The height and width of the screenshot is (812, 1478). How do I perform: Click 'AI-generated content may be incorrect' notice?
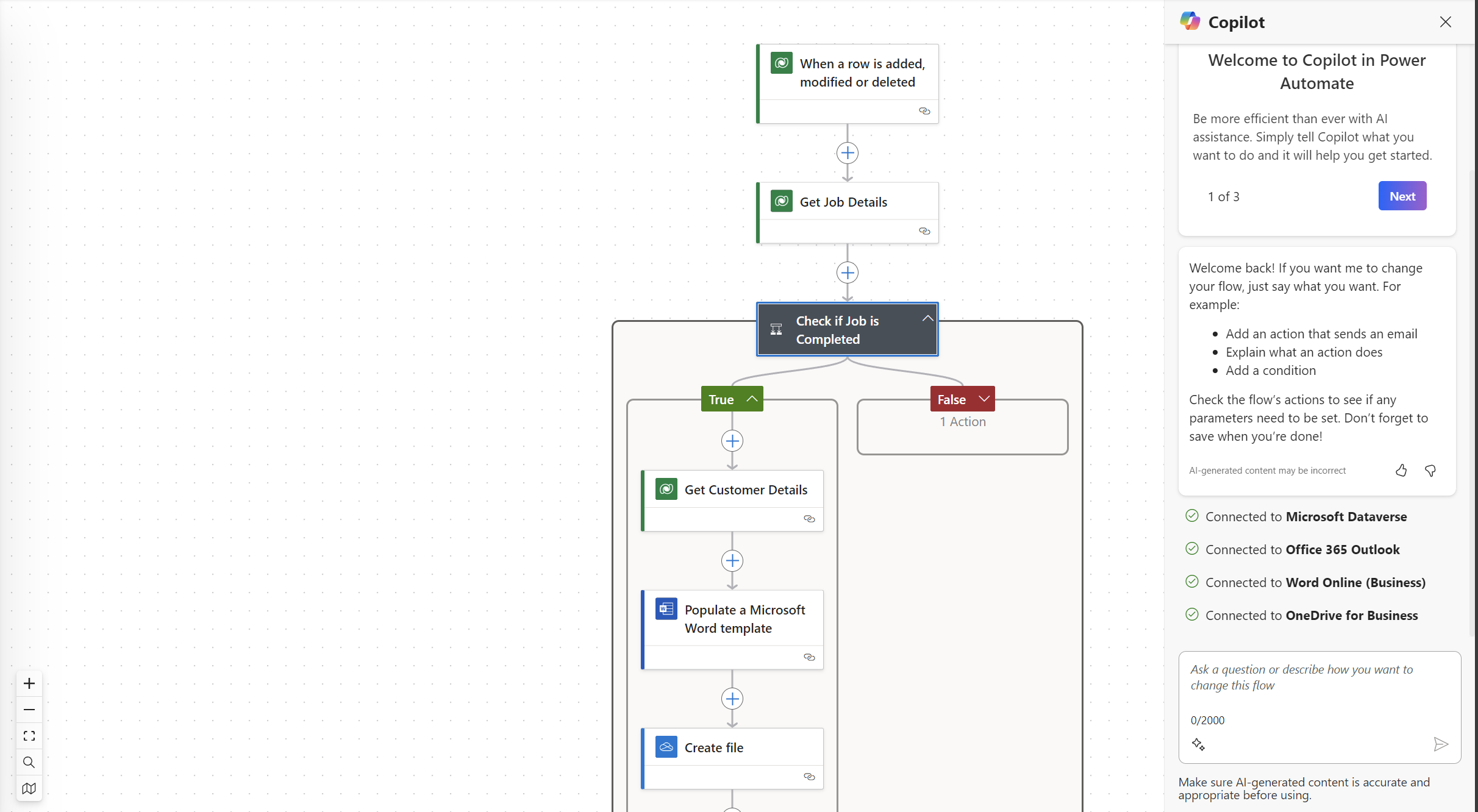click(x=1267, y=471)
